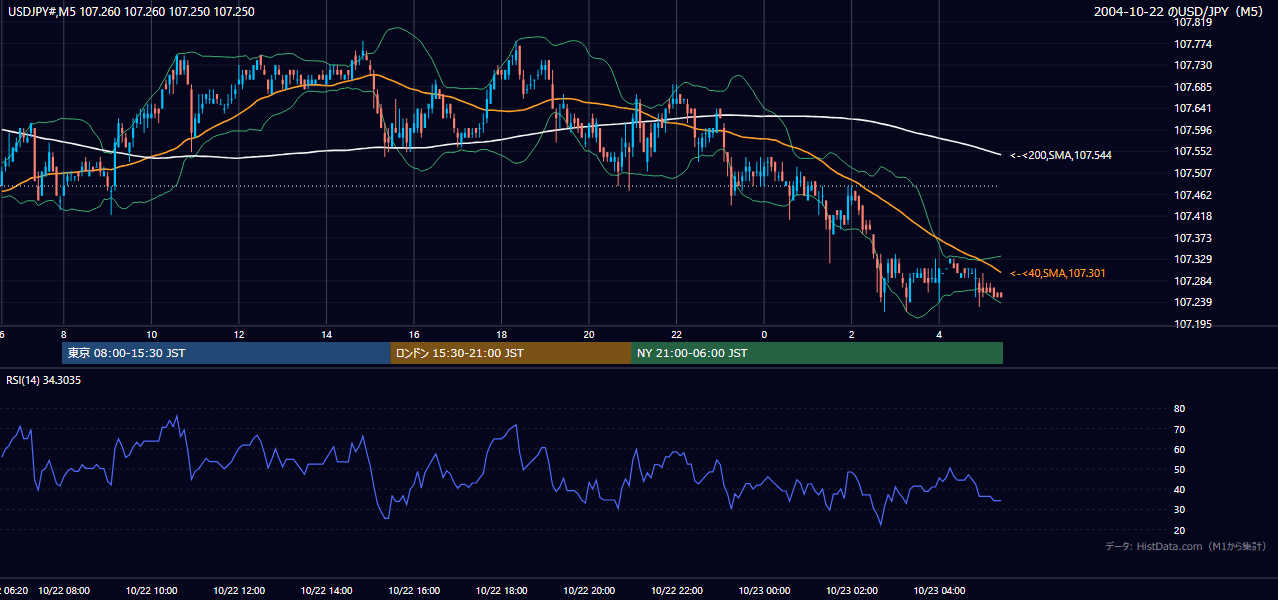Click the "<--<200,SMA,107.544" moving average label
Viewport: 1278px width, 600px height.
1061,156
